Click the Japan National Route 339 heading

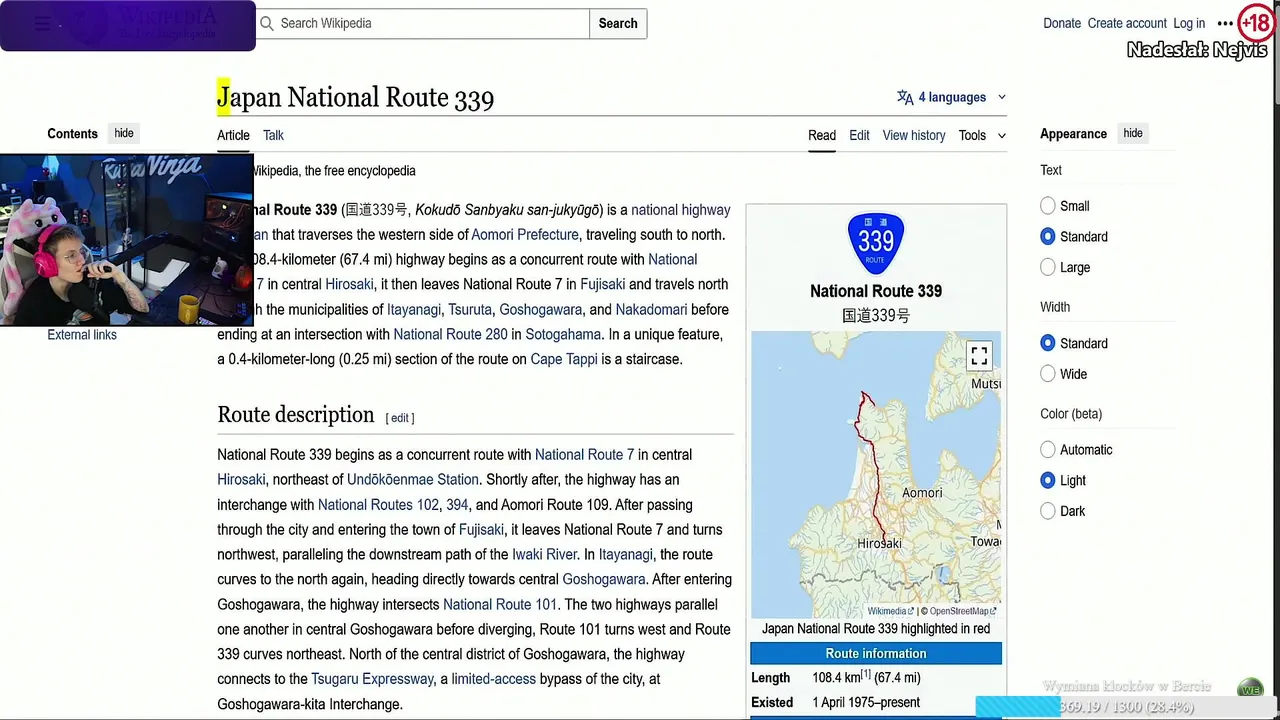(x=355, y=97)
